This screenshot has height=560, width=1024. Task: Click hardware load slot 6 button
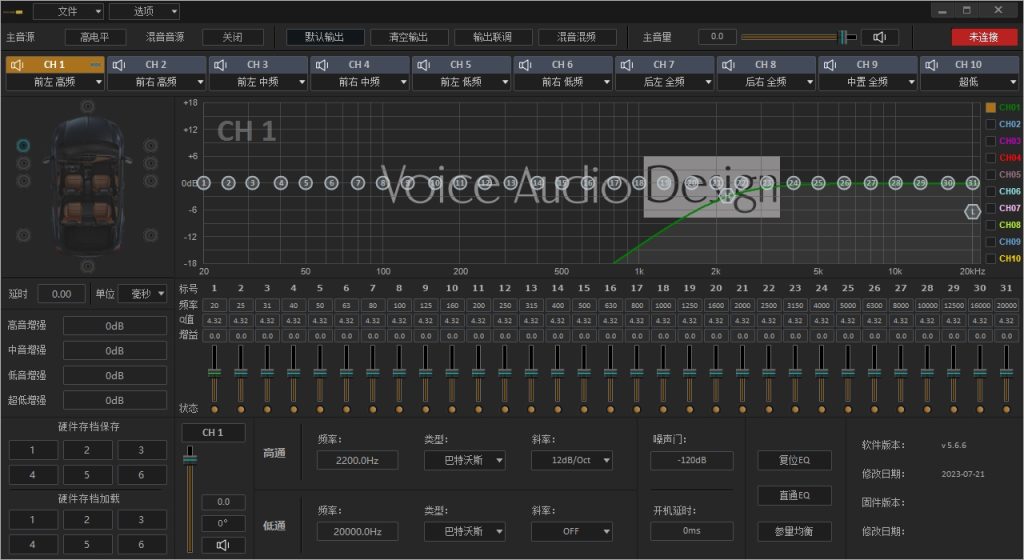pos(141,544)
